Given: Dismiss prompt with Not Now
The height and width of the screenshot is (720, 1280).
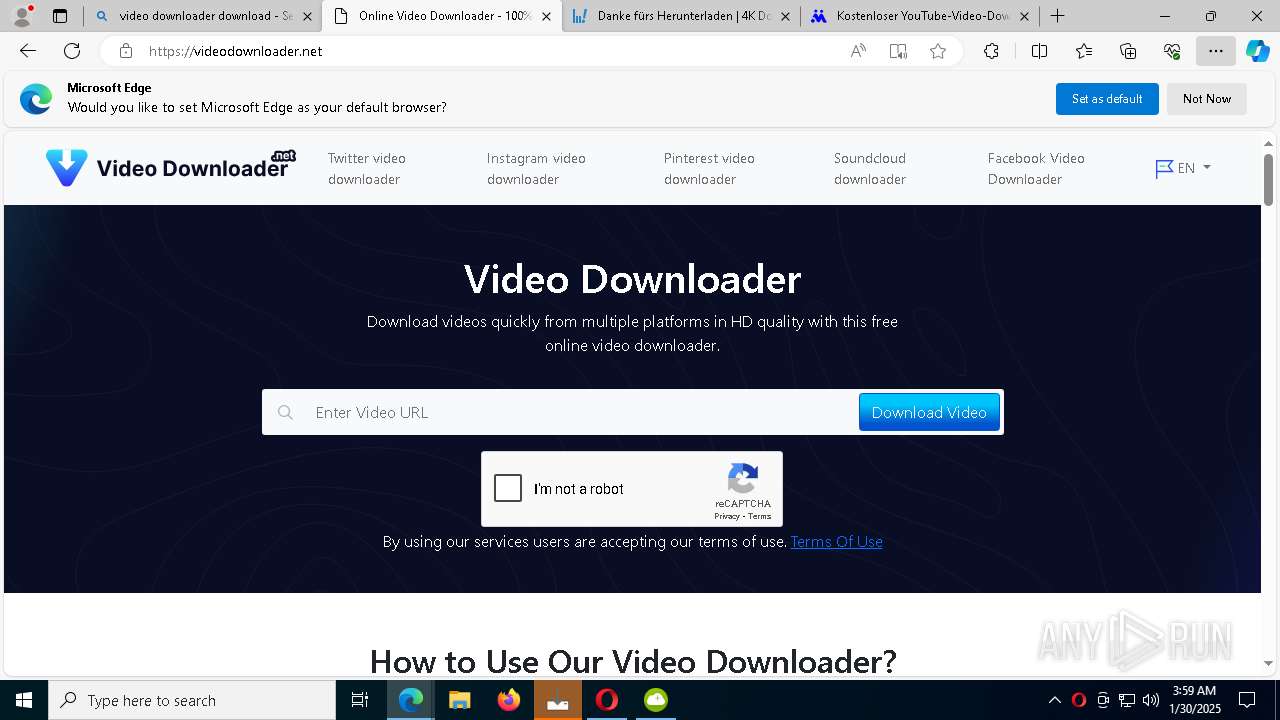Looking at the screenshot, I should click(x=1207, y=99).
